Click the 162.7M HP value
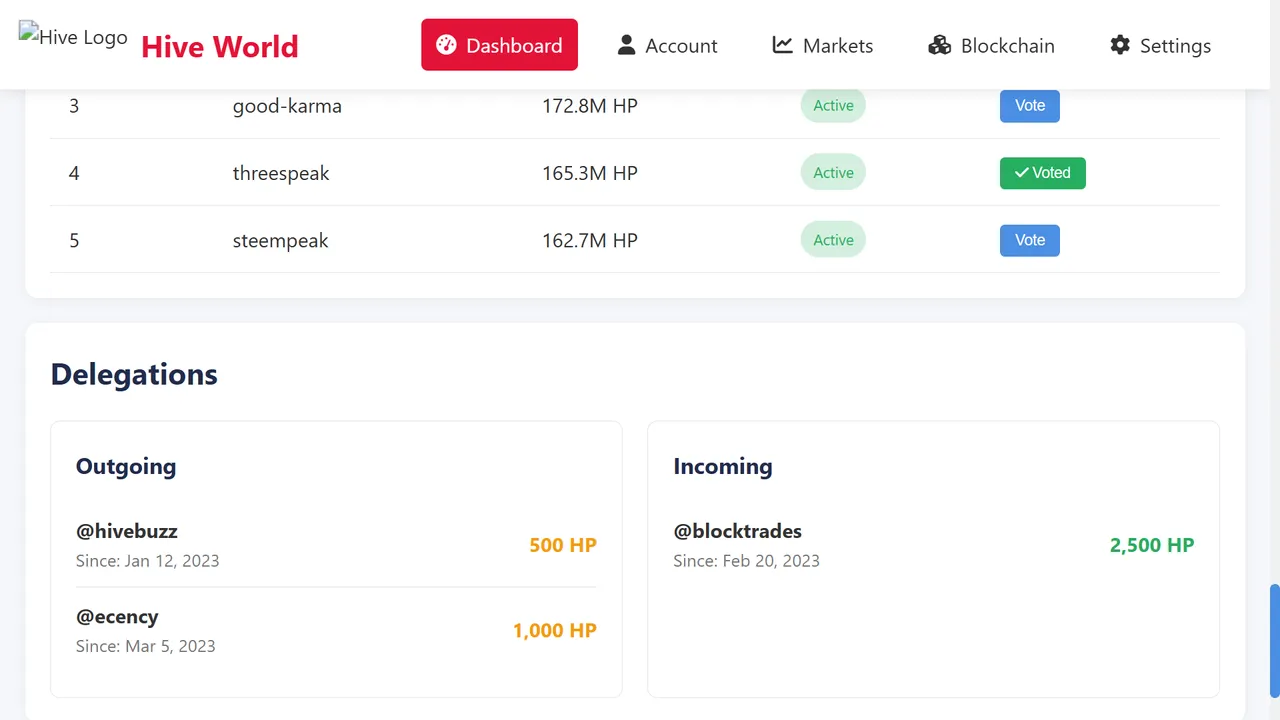Image resolution: width=1280 pixels, height=720 pixels. click(590, 240)
